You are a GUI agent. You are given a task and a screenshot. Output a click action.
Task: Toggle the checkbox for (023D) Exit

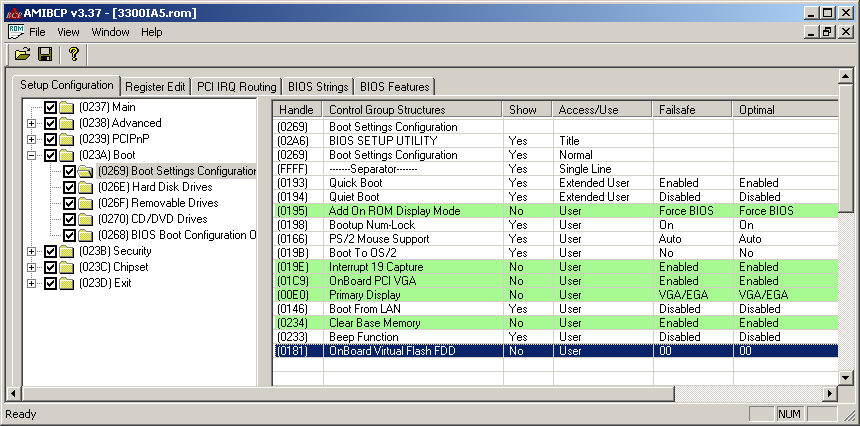(x=51, y=283)
